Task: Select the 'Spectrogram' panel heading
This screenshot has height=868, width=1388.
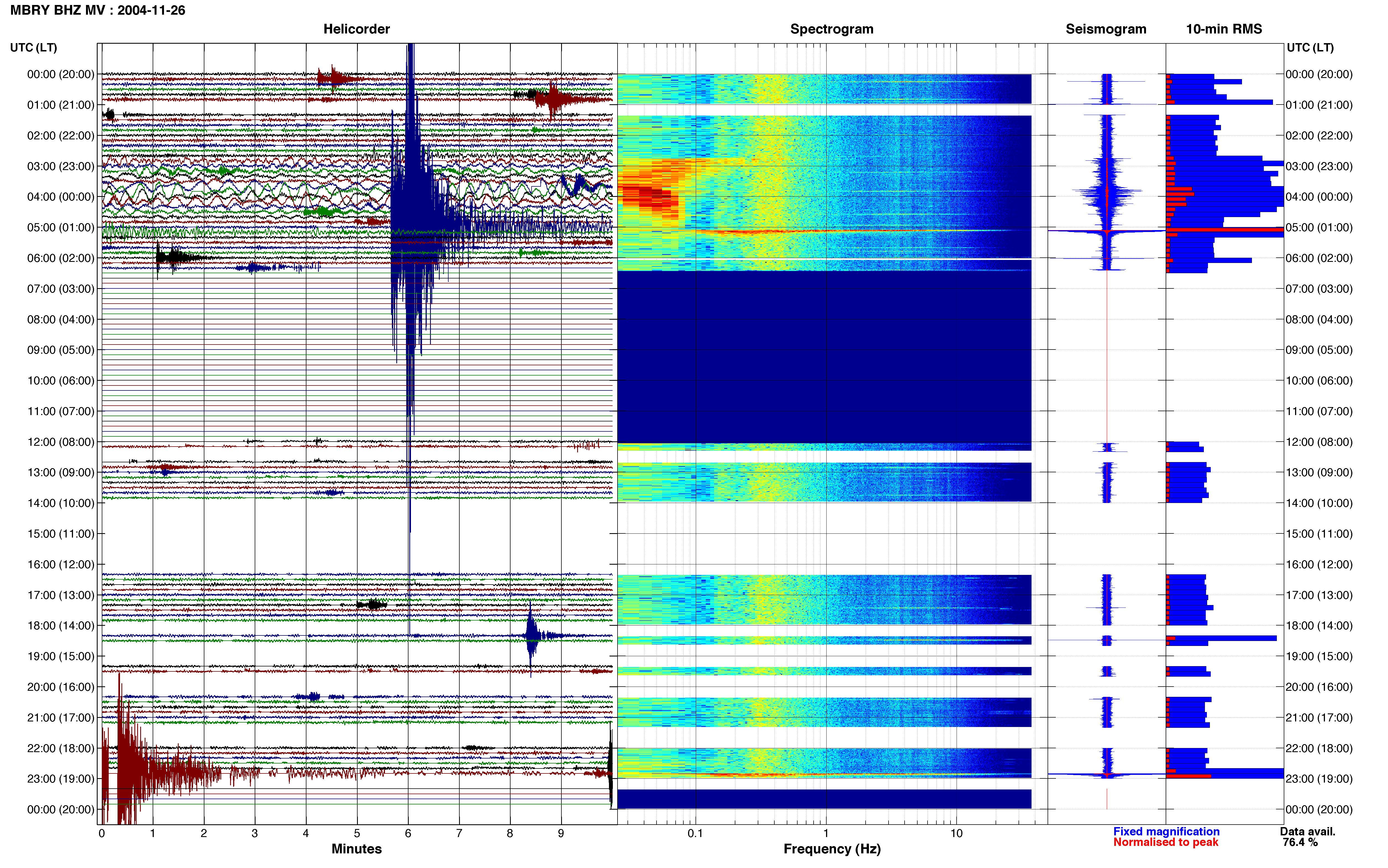Action: click(x=832, y=29)
